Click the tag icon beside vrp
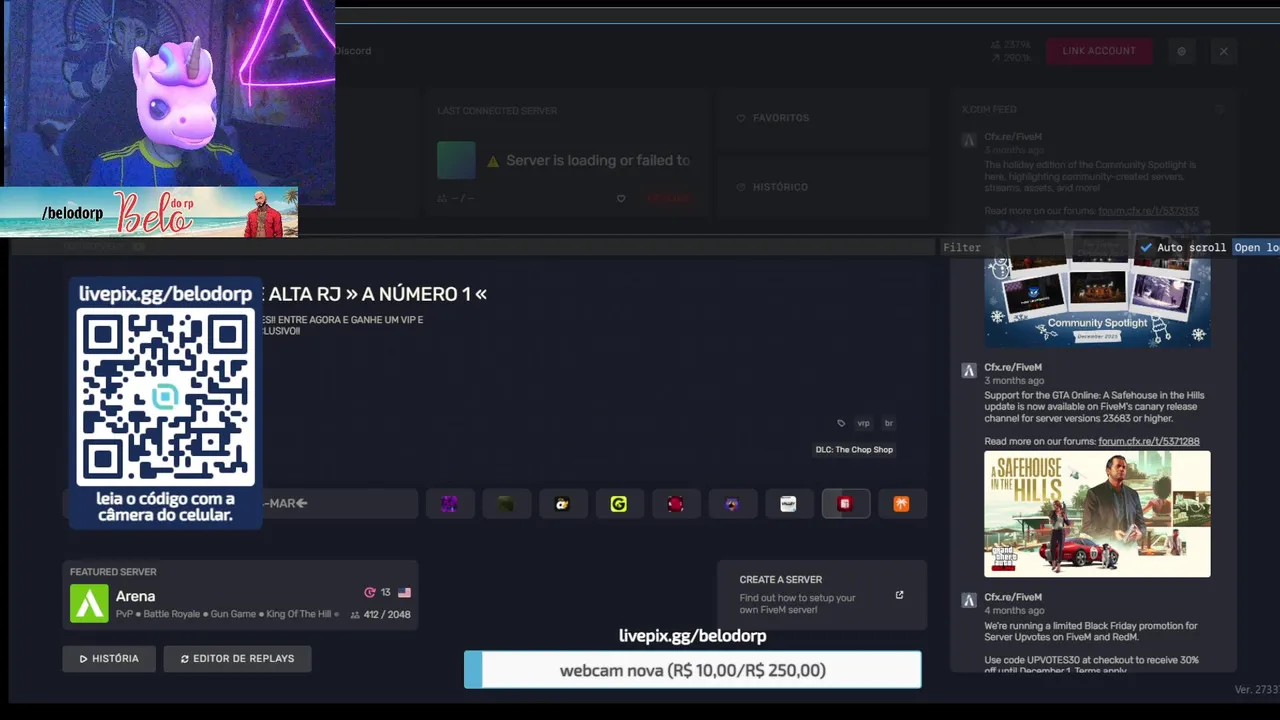This screenshot has height=720, width=1280. pyautogui.click(x=841, y=423)
